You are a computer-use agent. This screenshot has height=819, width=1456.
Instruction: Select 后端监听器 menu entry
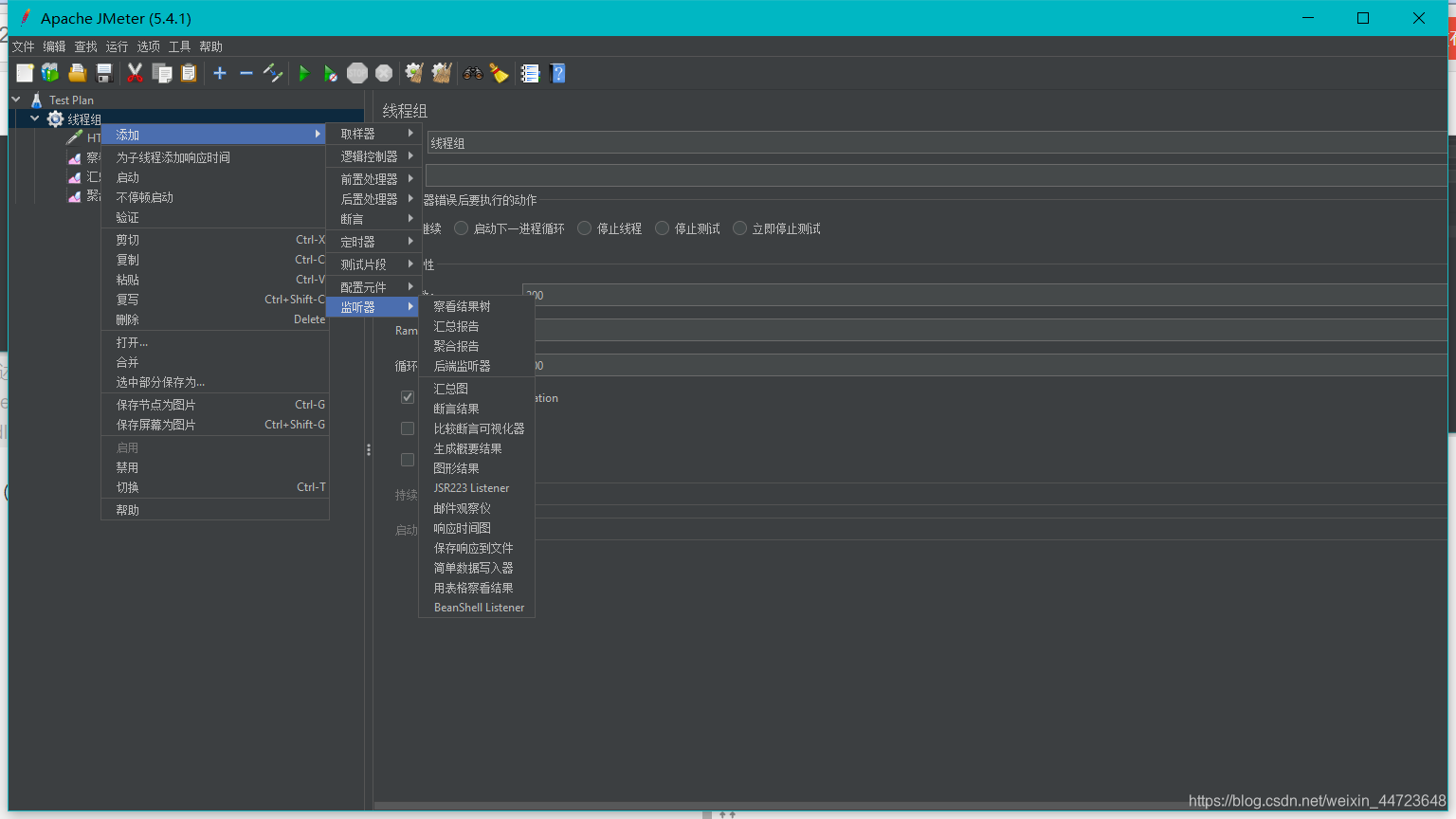tap(477, 366)
